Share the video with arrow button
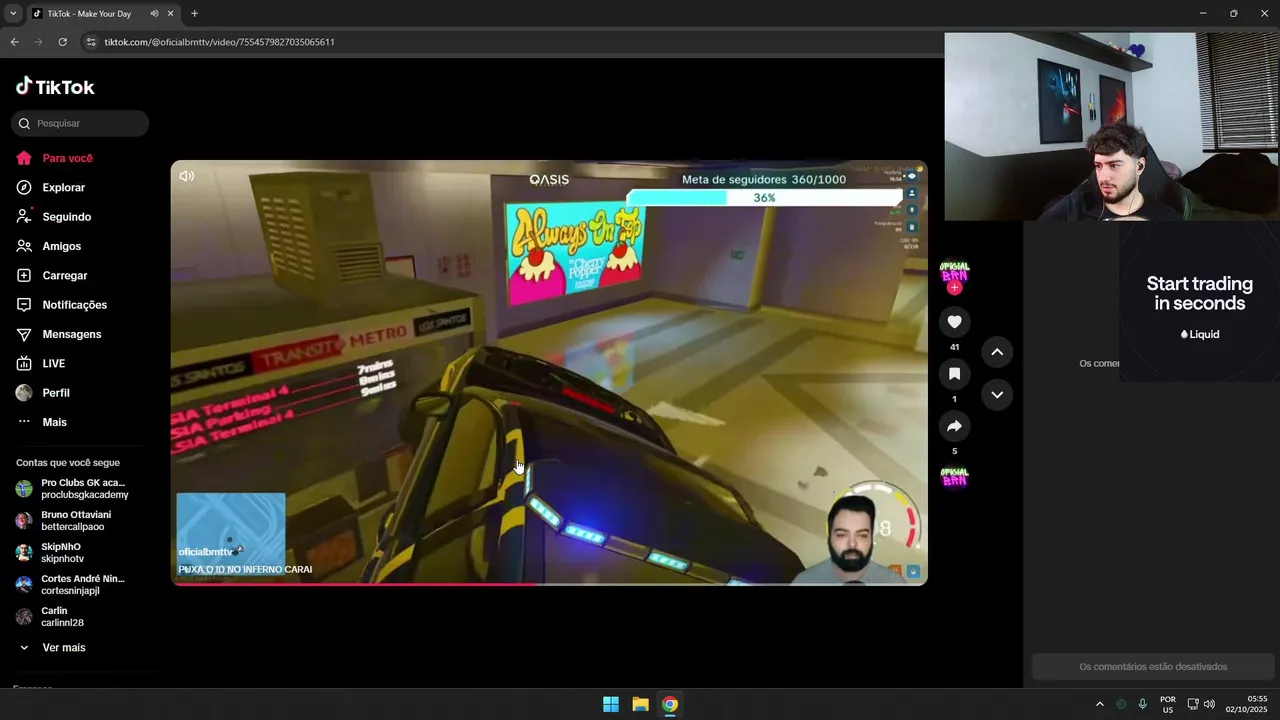This screenshot has width=1280, height=720. 954,426
